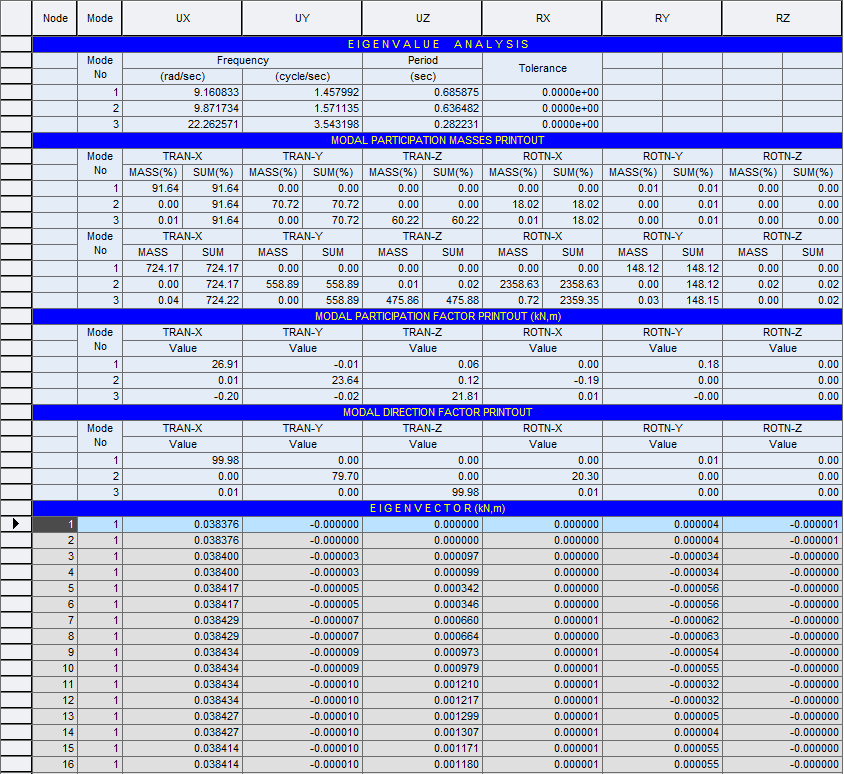Select the UX column header
844x774 pixels.
(182, 18)
